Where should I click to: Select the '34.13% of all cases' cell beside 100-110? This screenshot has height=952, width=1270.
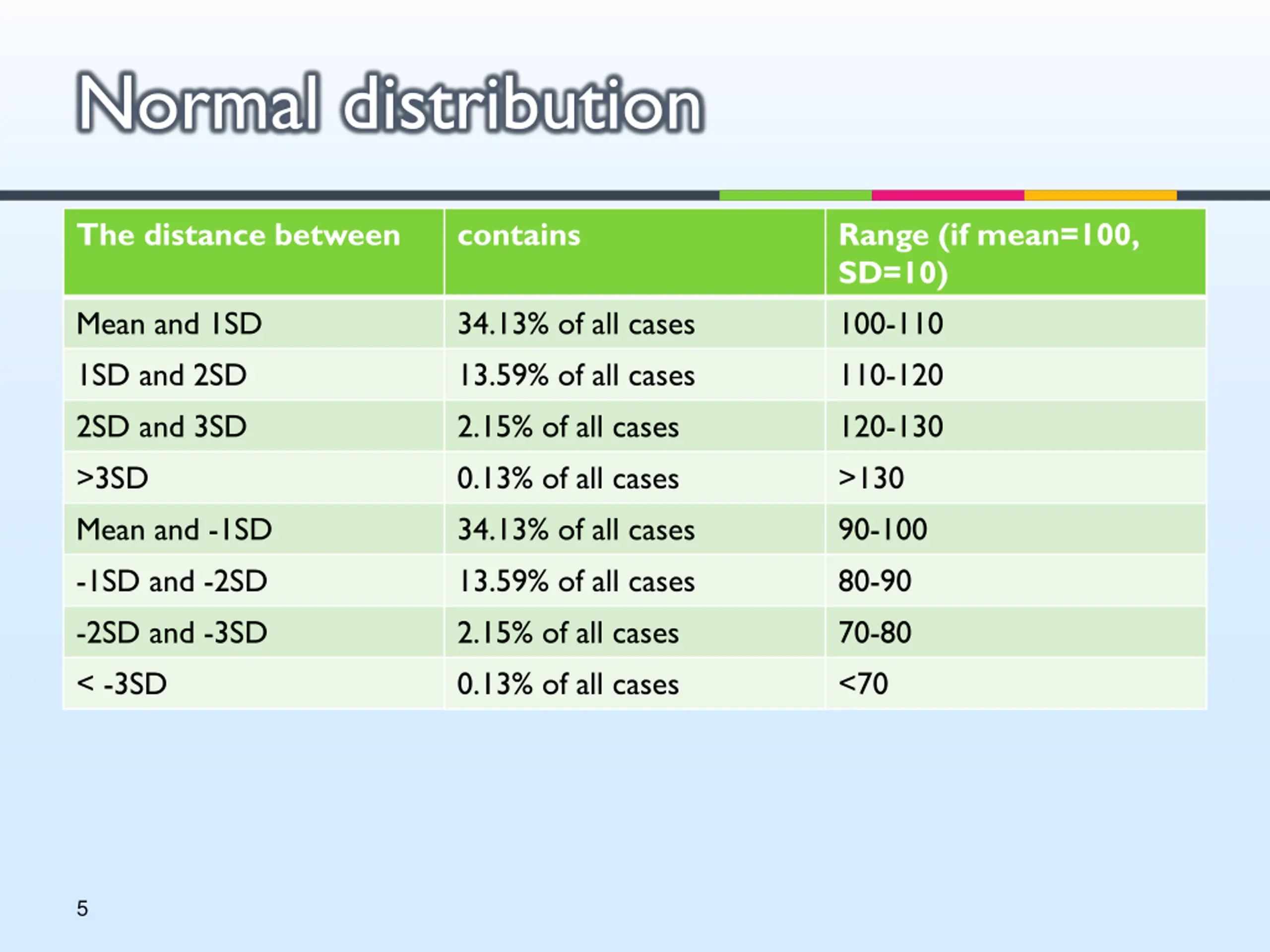tap(635, 324)
